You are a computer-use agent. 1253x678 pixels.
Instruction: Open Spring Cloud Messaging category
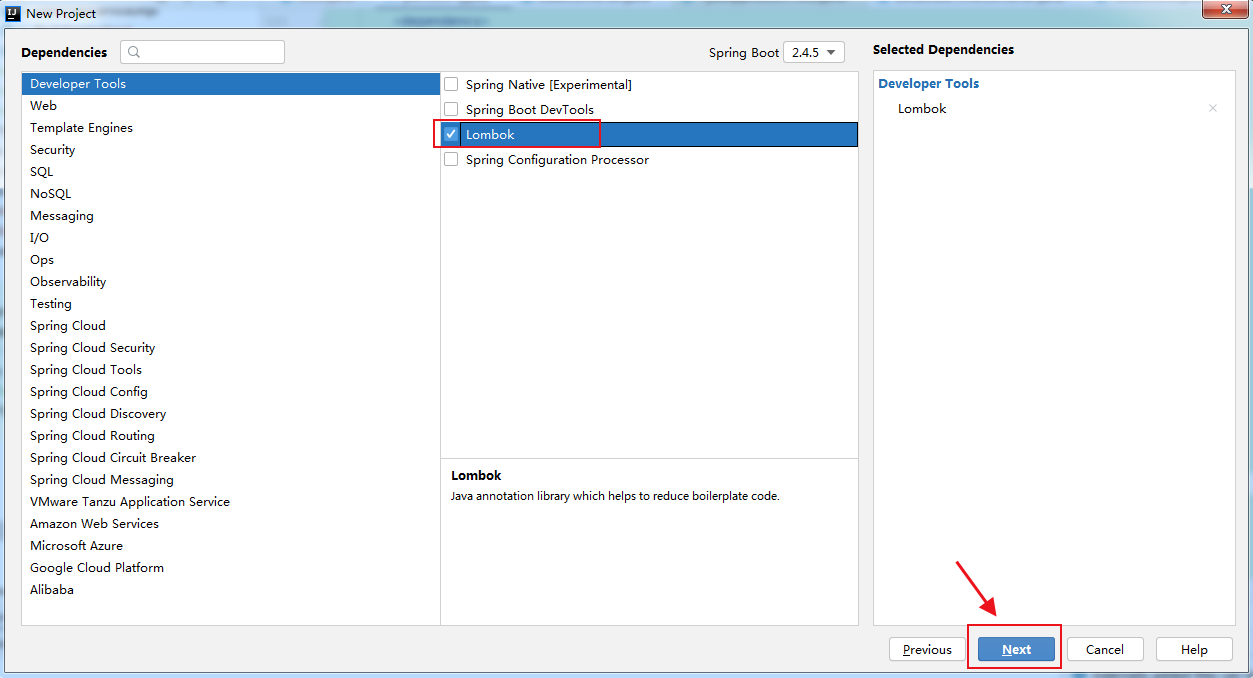pos(231,480)
